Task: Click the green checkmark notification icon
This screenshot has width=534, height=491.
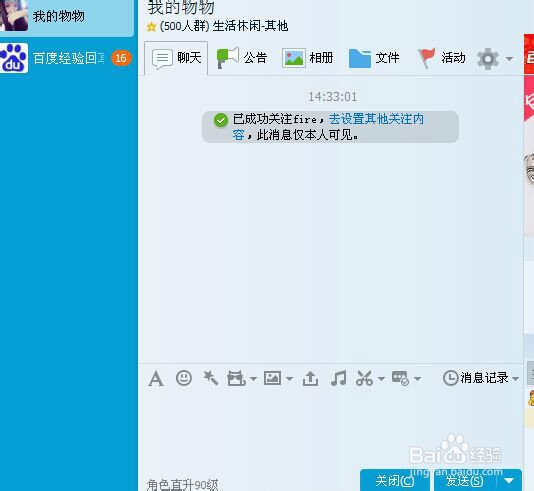Action: (221, 120)
